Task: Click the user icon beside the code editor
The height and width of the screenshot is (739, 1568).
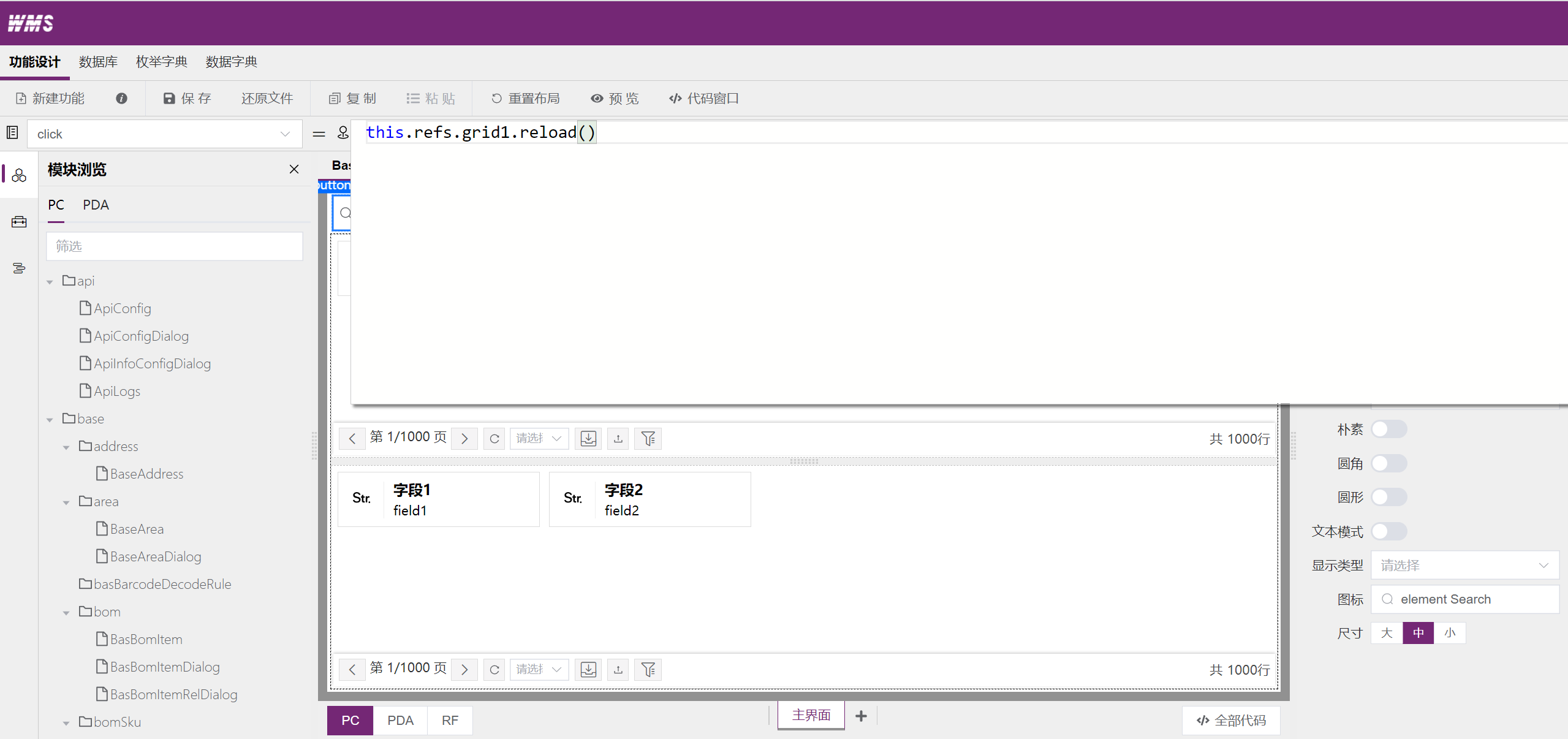Action: click(x=343, y=133)
